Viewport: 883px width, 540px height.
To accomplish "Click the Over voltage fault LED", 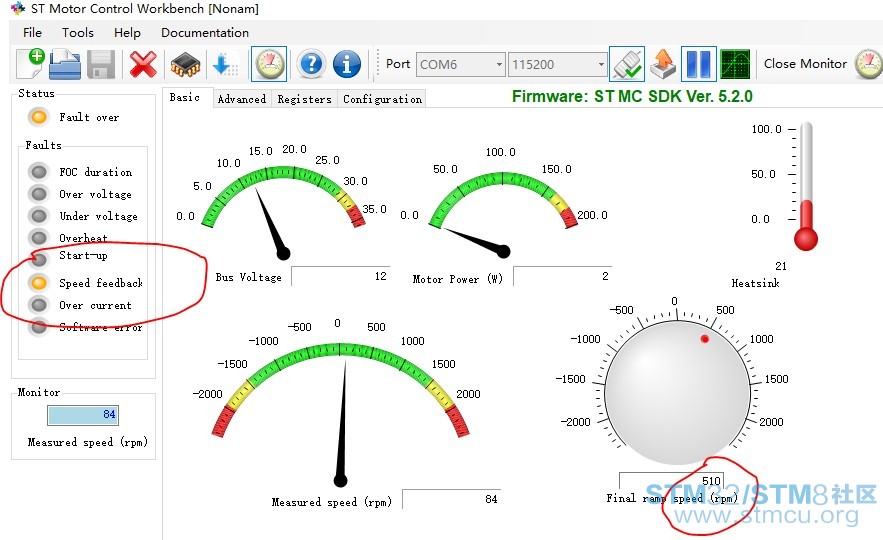I will (x=39, y=194).
